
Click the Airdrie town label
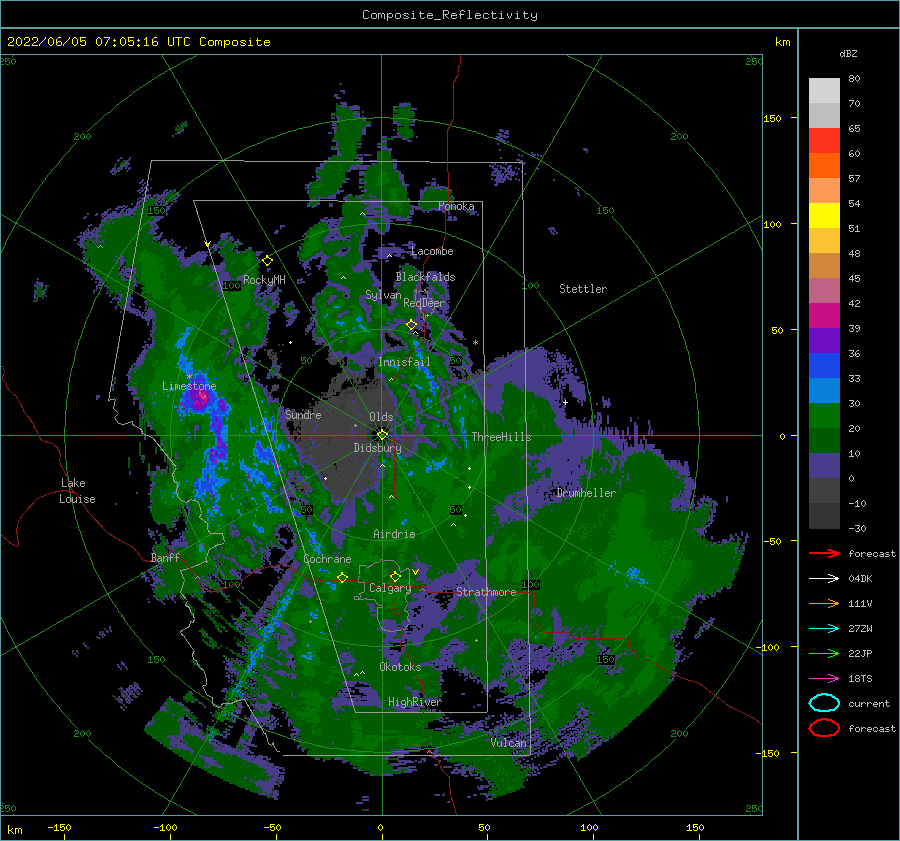(394, 534)
